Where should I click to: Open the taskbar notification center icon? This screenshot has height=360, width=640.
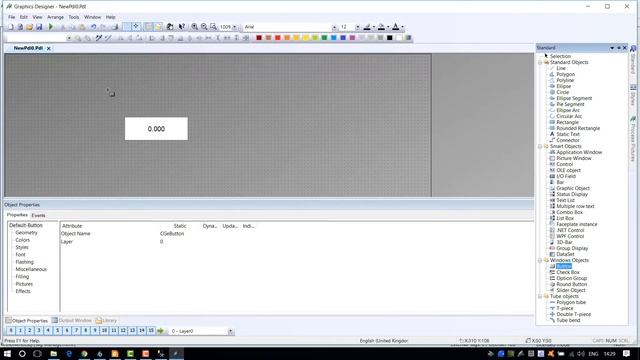[x=627, y=353]
